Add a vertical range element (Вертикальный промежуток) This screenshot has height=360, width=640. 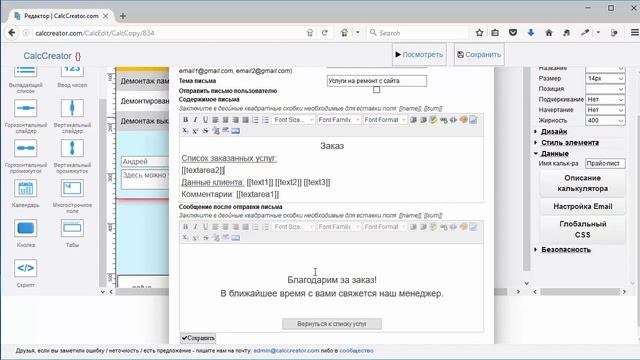click(x=72, y=148)
